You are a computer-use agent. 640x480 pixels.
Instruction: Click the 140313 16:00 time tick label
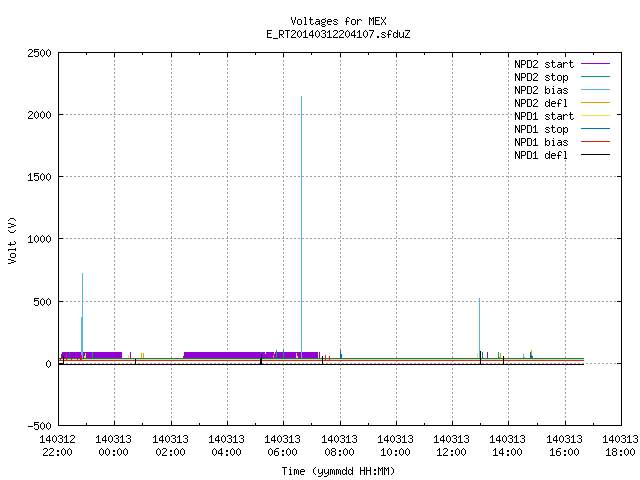pos(564,446)
